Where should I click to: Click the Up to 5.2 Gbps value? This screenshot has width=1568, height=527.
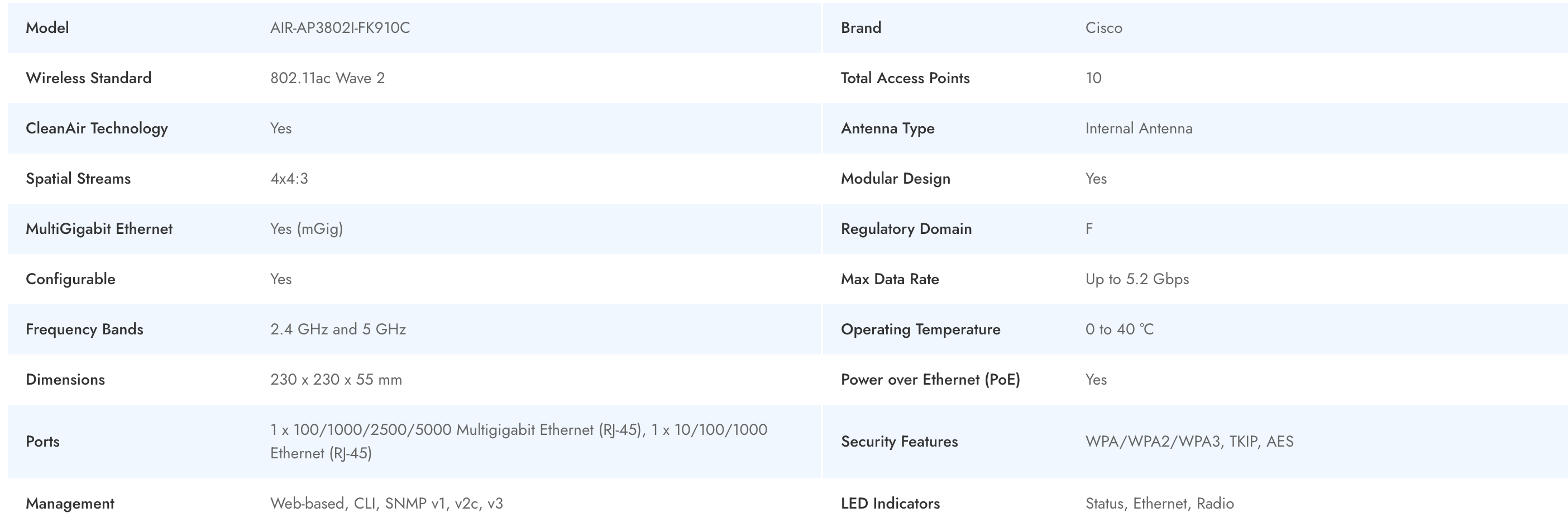click(1136, 279)
